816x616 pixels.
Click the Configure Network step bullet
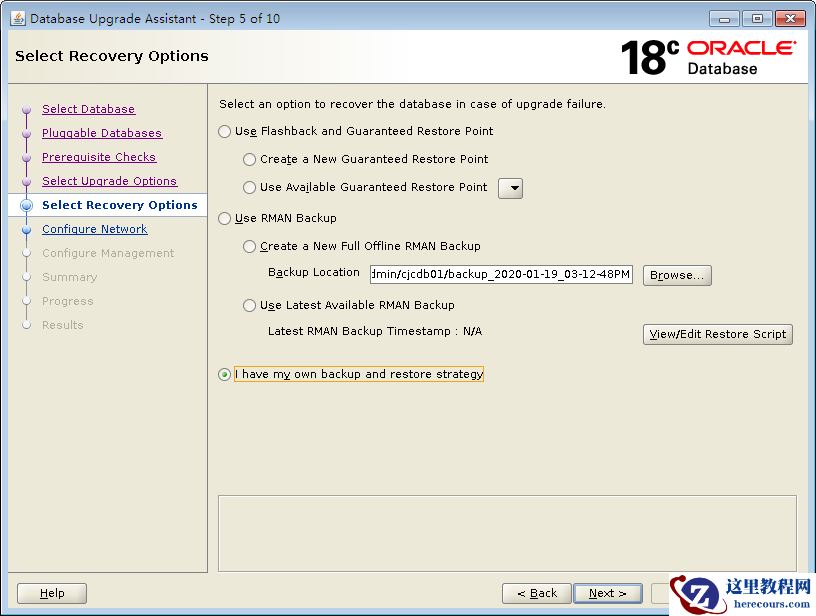[27, 229]
